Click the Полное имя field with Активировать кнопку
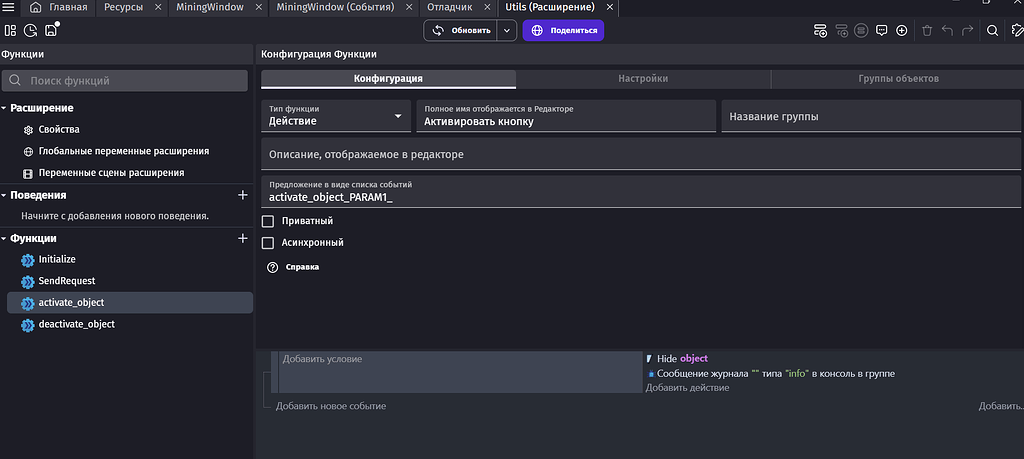The width and height of the screenshot is (1024, 459). click(x=566, y=116)
